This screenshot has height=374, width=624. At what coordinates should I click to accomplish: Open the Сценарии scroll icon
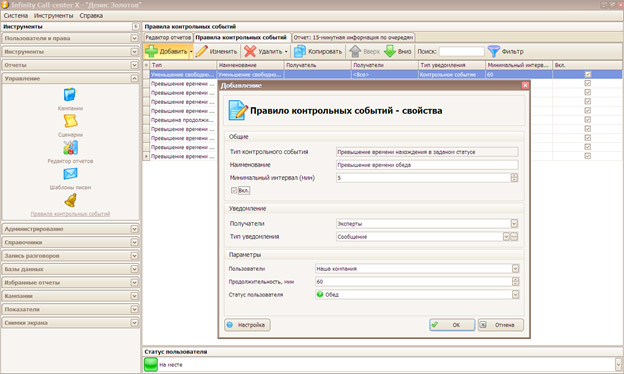[70, 121]
